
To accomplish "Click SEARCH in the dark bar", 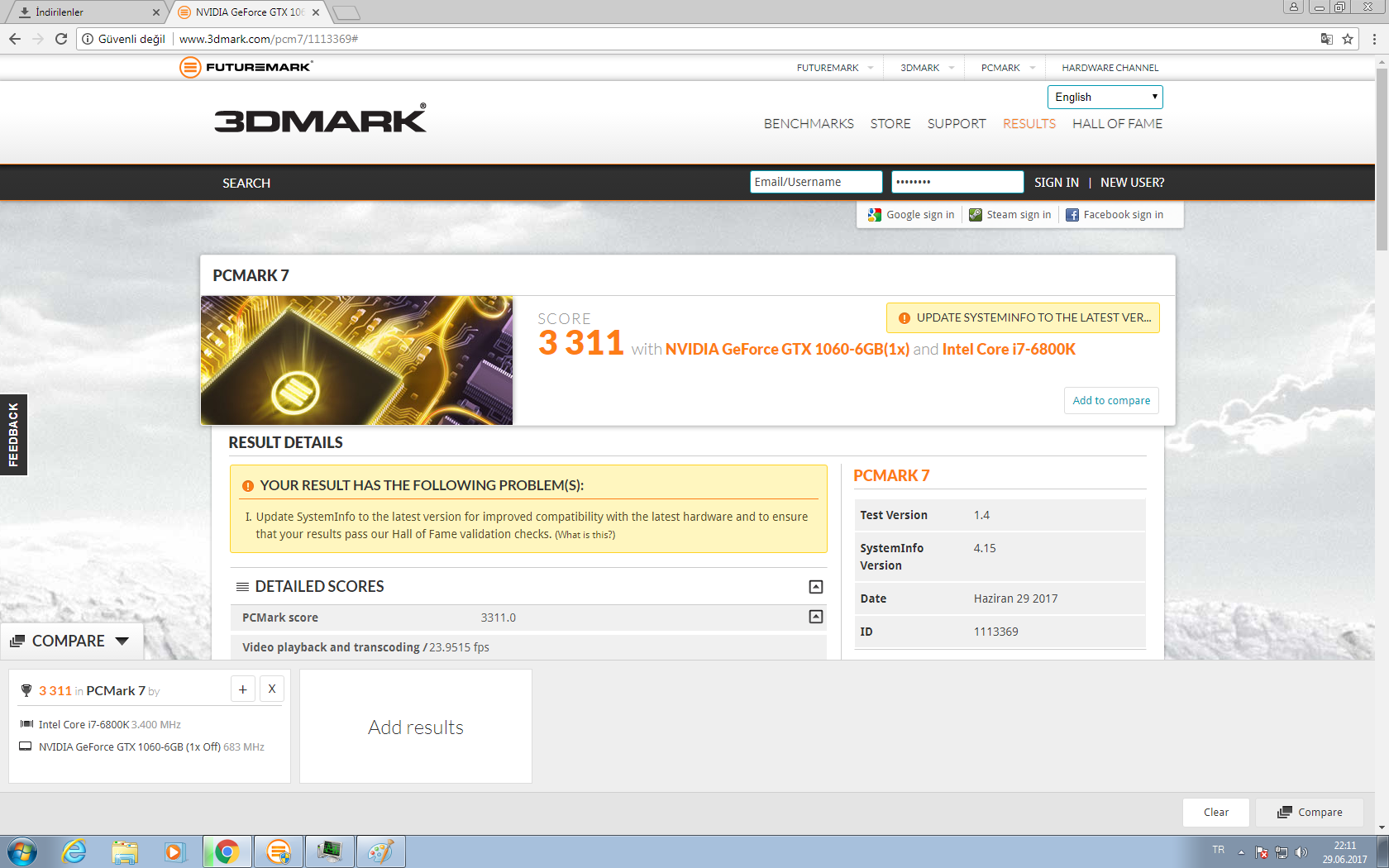I will tap(246, 184).
